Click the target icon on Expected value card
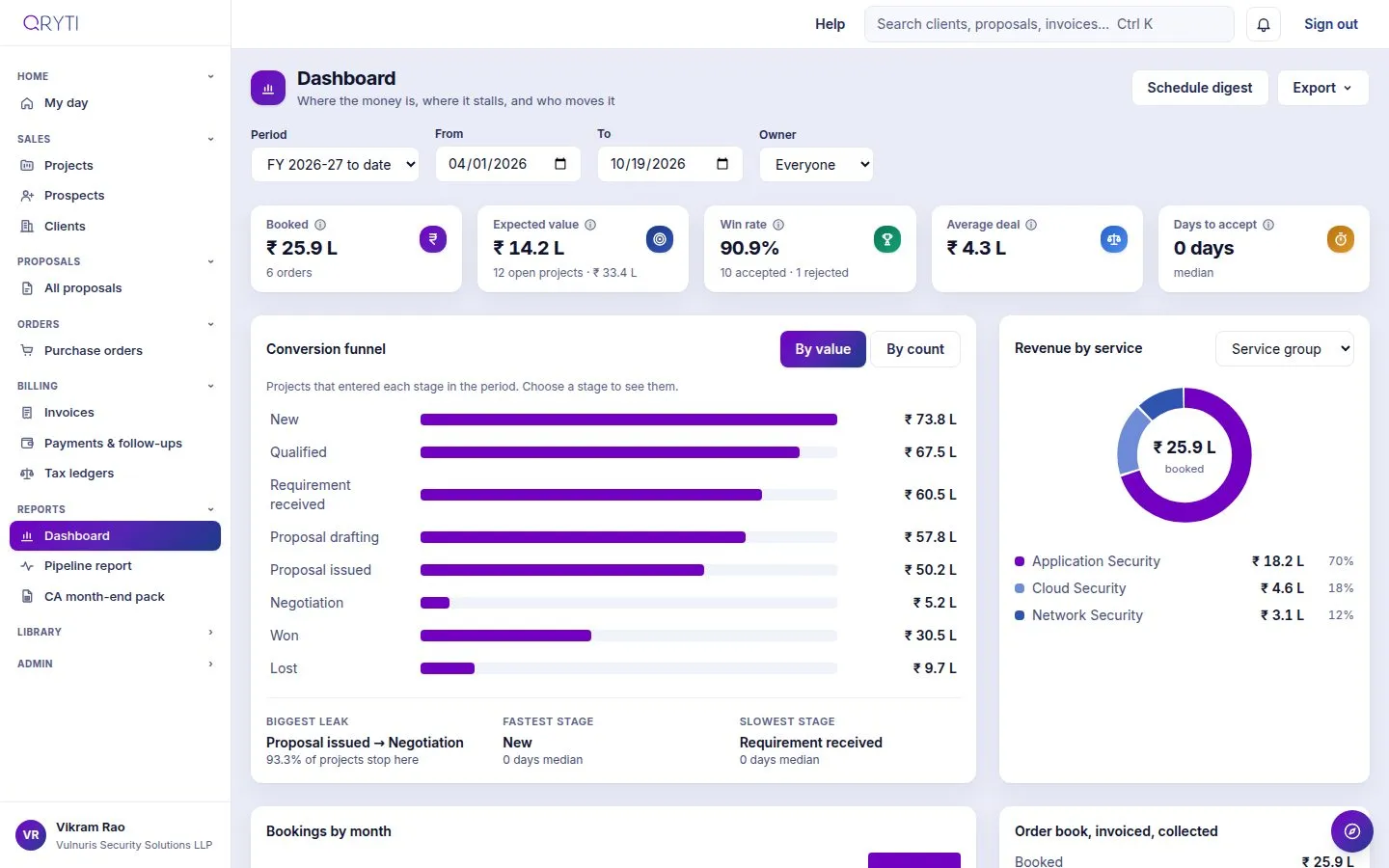1389x868 pixels. [x=660, y=239]
